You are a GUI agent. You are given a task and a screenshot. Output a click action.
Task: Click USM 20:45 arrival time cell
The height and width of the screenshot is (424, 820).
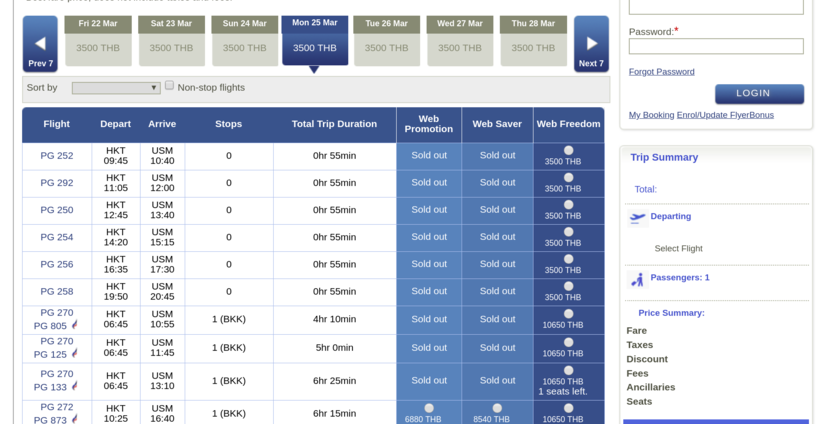click(162, 292)
